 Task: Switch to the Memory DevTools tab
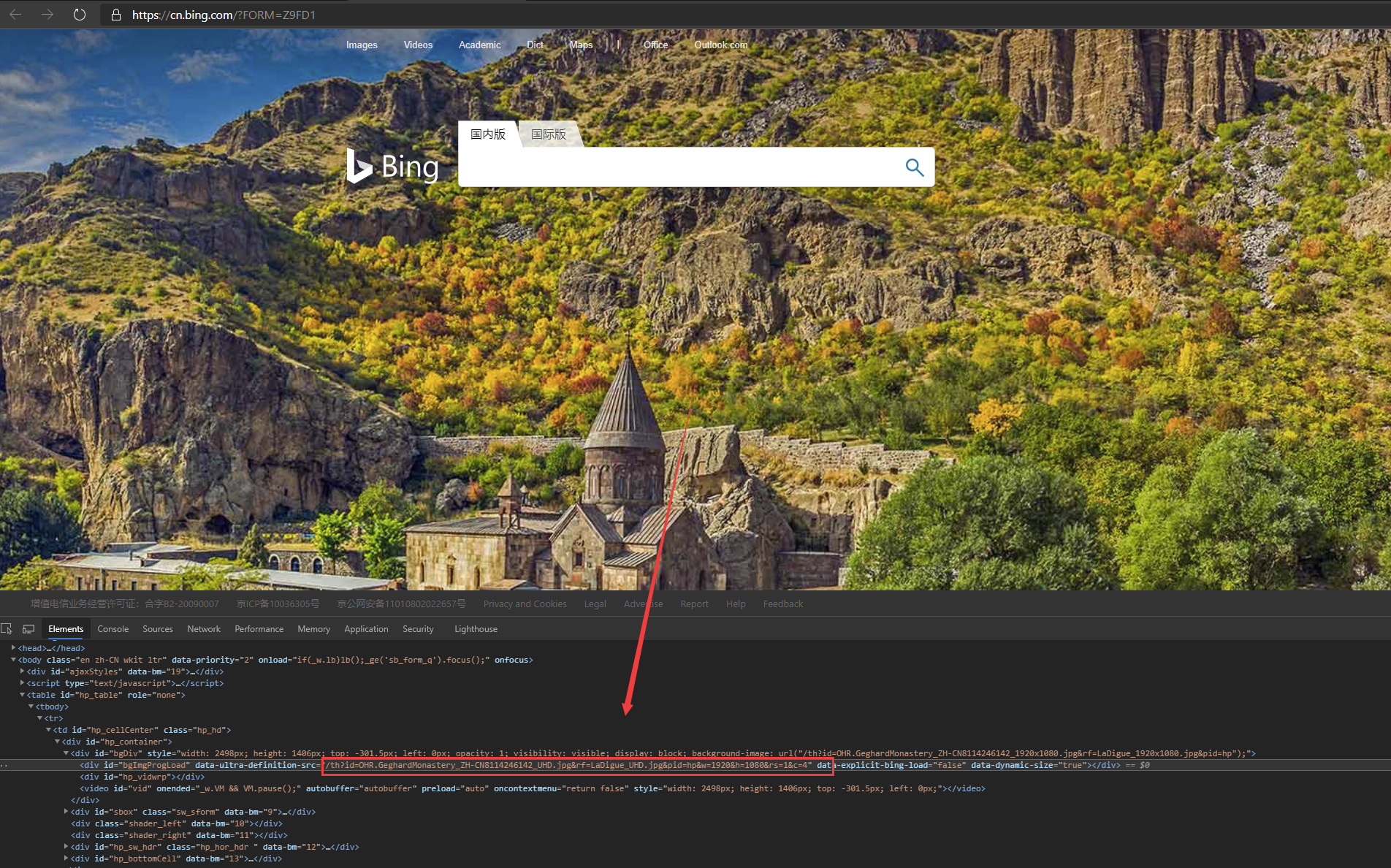[x=313, y=628]
